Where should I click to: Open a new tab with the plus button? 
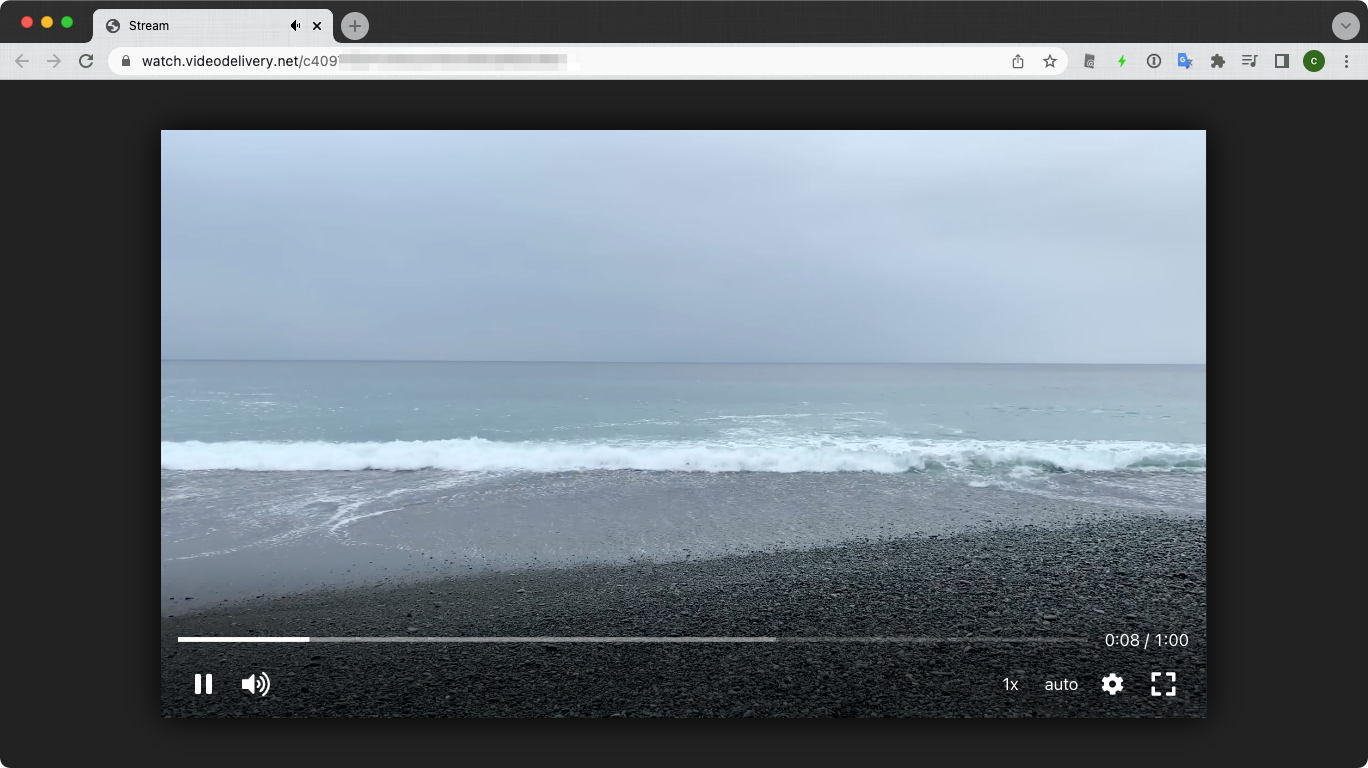tap(354, 25)
